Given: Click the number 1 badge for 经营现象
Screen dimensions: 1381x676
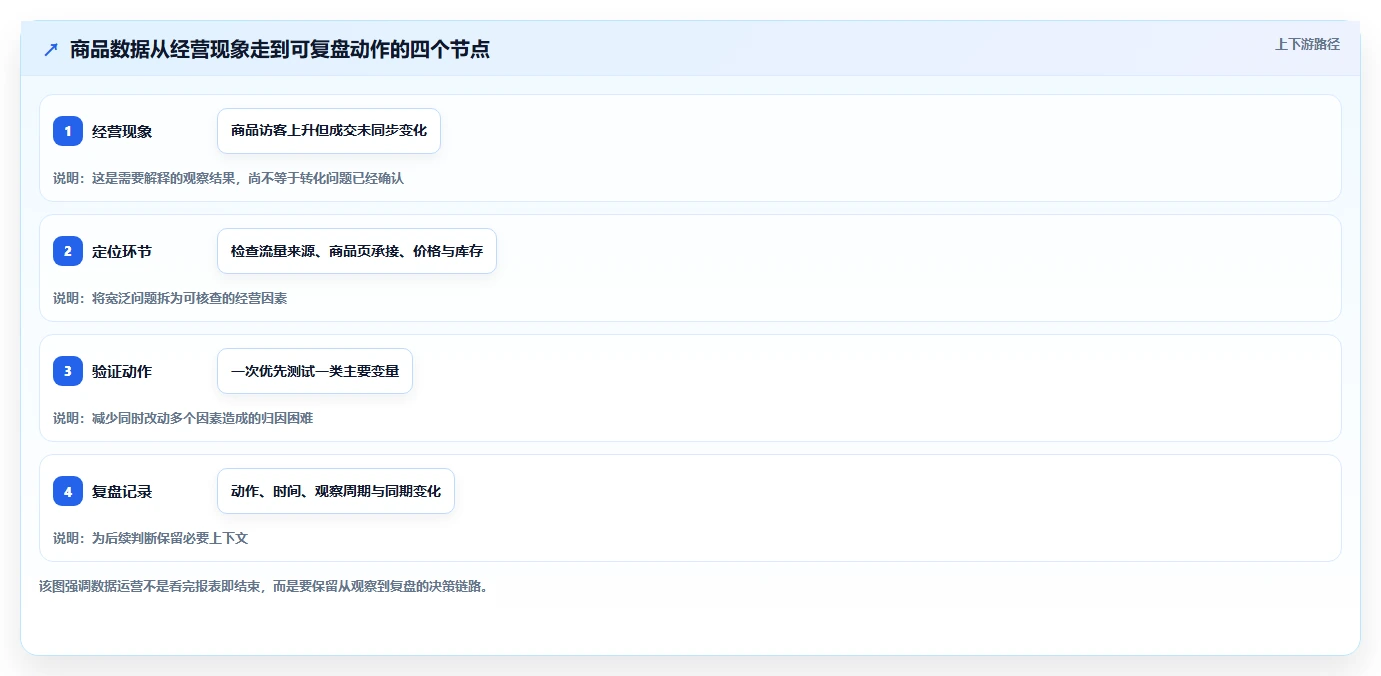Looking at the screenshot, I should tap(68, 131).
